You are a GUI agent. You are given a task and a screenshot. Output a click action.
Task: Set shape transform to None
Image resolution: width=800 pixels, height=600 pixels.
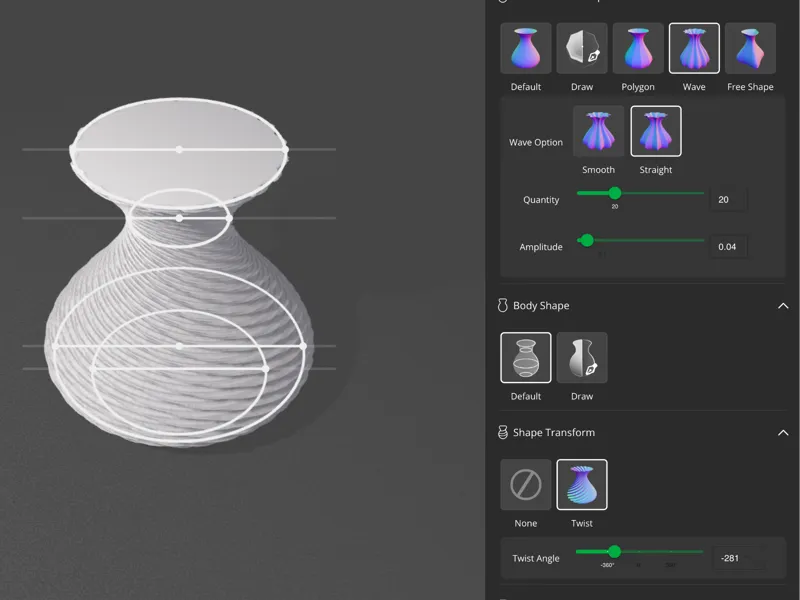(x=526, y=484)
